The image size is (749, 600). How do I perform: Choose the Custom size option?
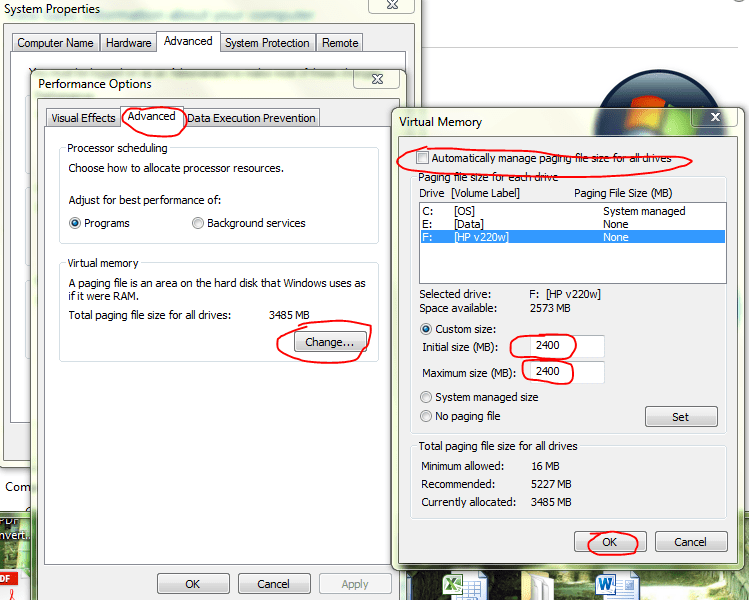(426, 329)
